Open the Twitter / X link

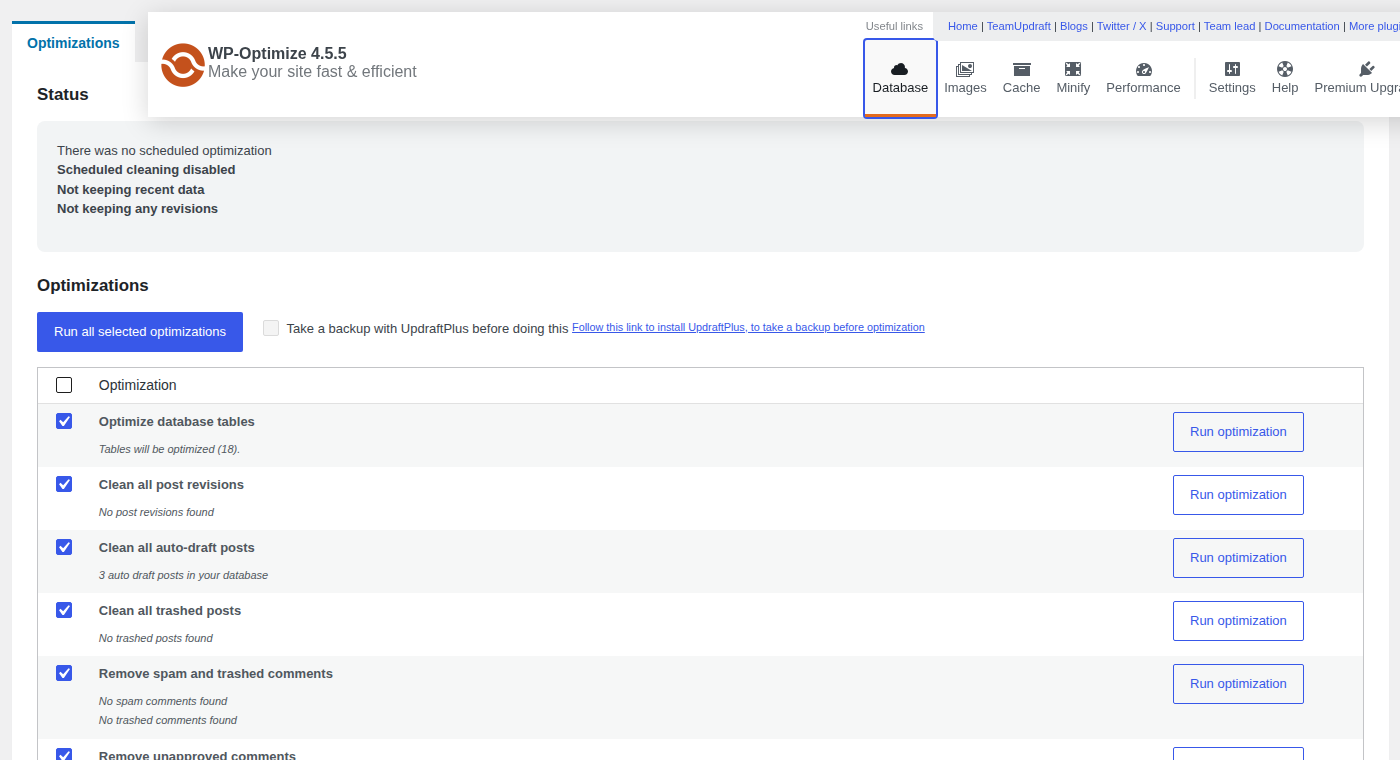click(x=1121, y=26)
